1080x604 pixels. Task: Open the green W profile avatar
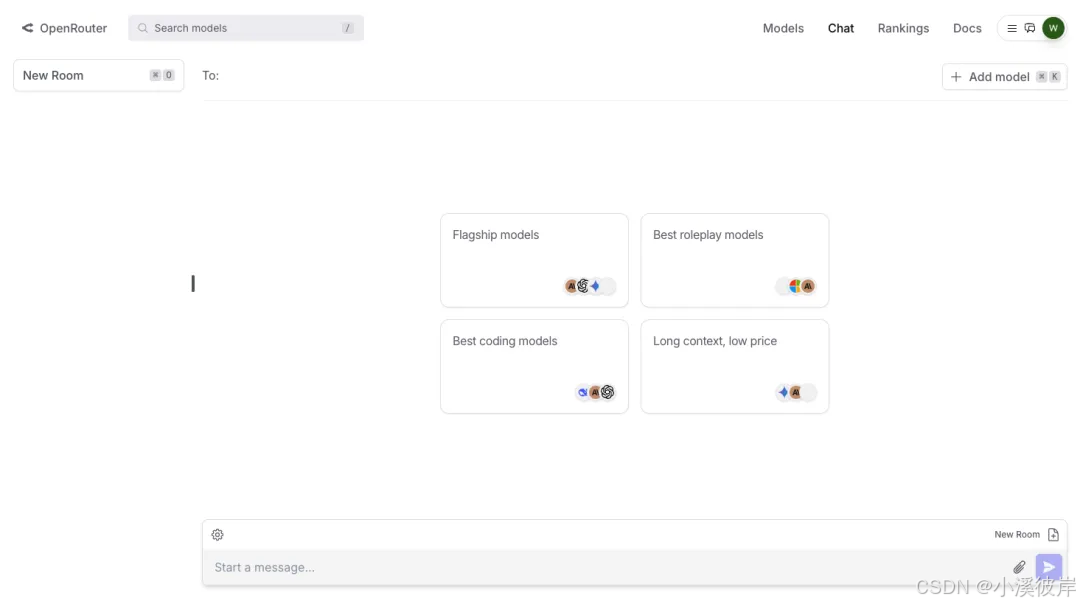[1053, 28]
